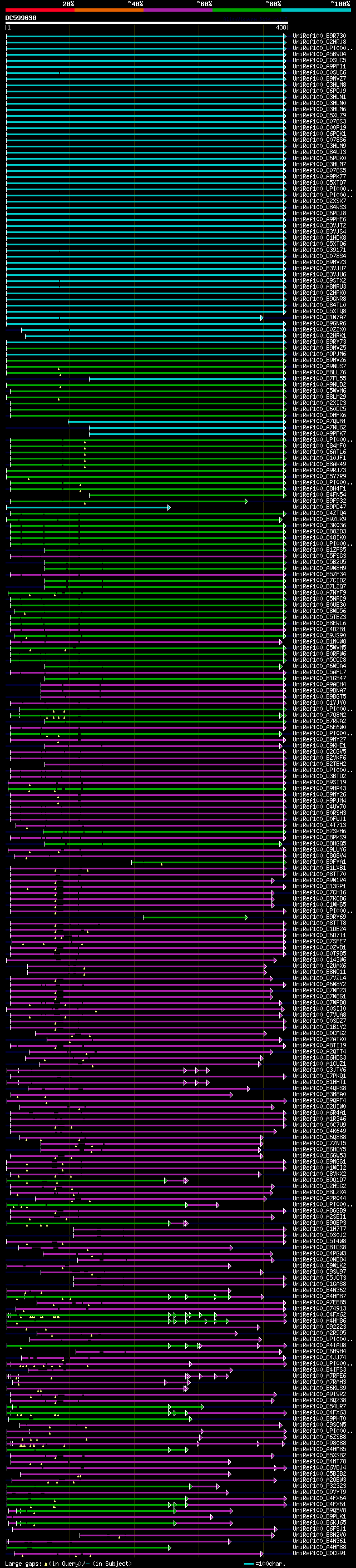Click the purple ~60% identity legend segment
The height and width of the screenshot is (1568, 356).
pyautogui.click(x=177, y=10)
